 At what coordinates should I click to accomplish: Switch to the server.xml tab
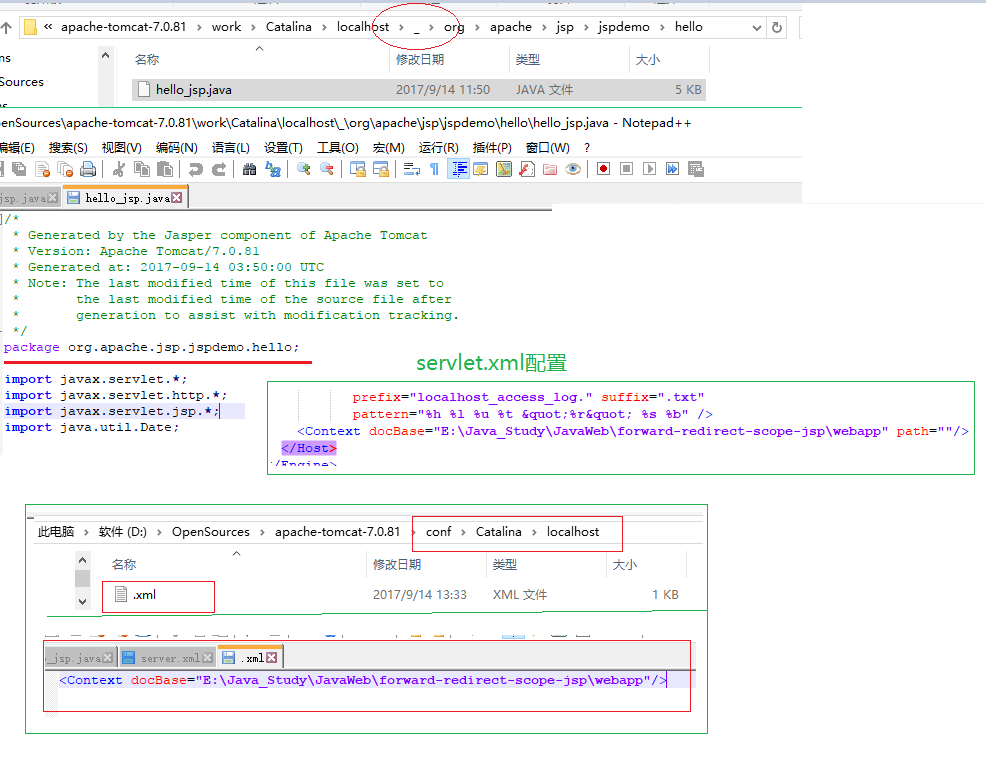click(x=167, y=658)
